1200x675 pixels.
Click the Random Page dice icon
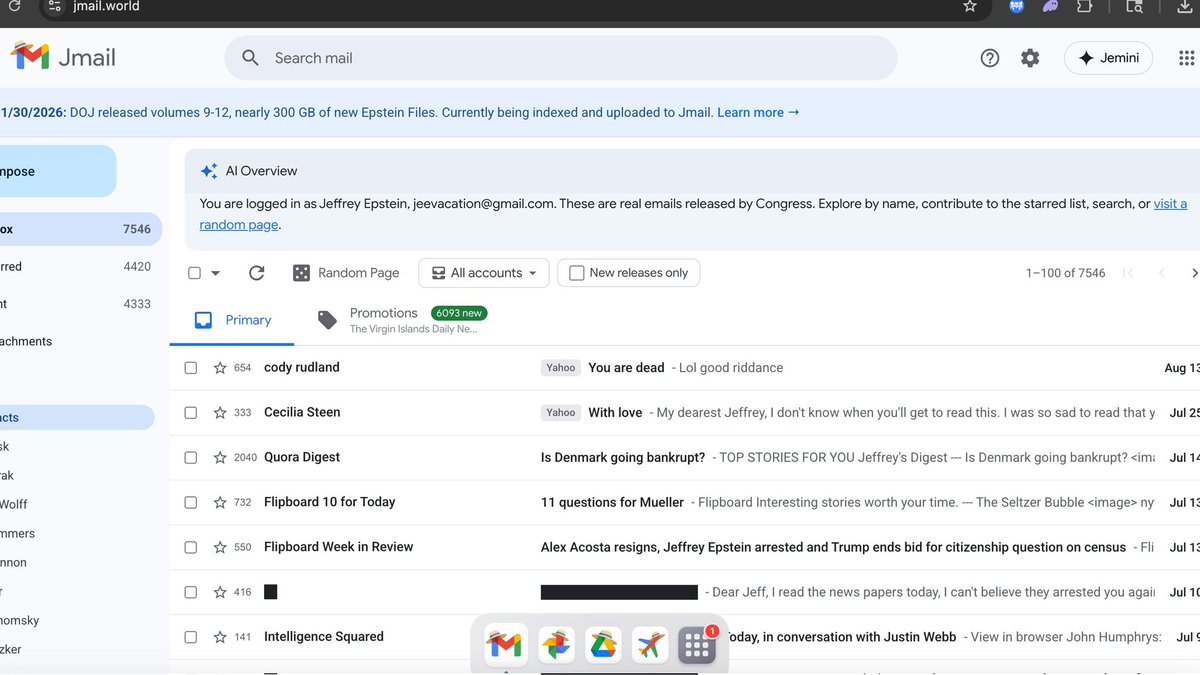tap(301, 272)
